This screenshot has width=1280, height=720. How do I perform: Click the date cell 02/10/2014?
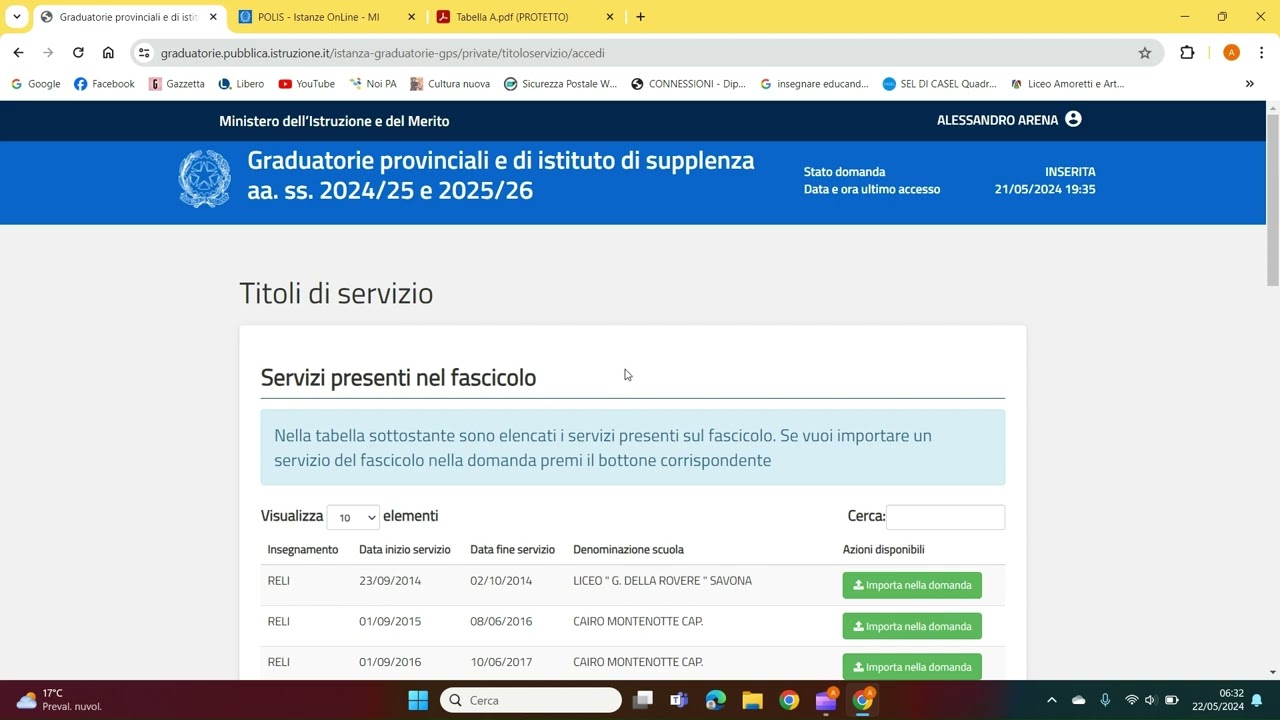coord(501,581)
